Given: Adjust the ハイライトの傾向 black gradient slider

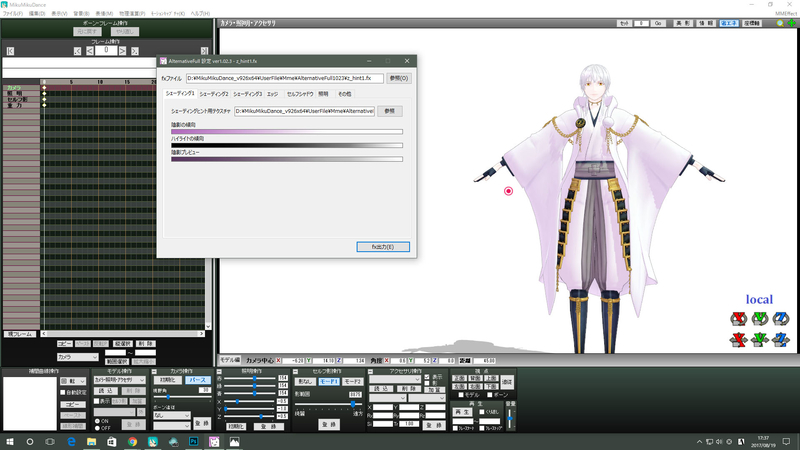Looking at the screenshot, I should coord(287,145).
